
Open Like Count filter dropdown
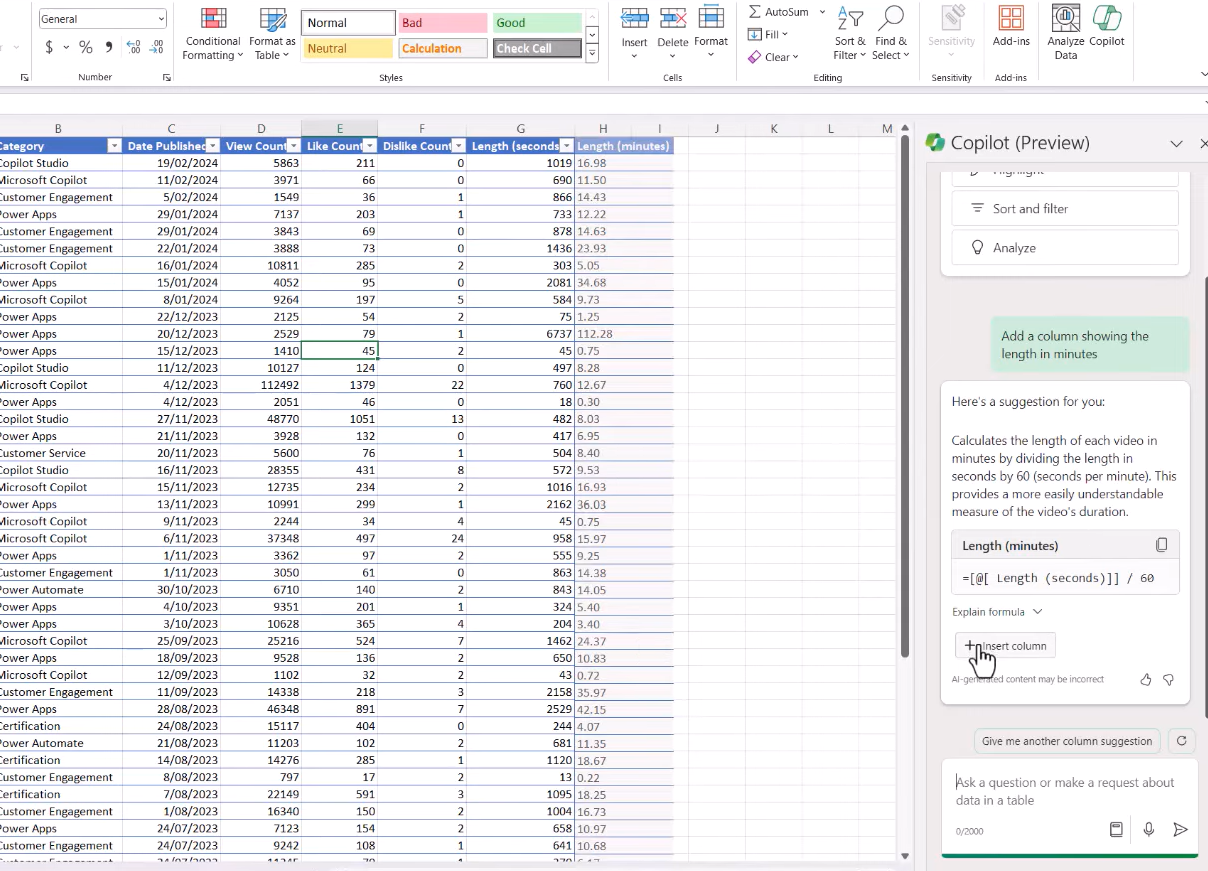click(x=371, y=146)
